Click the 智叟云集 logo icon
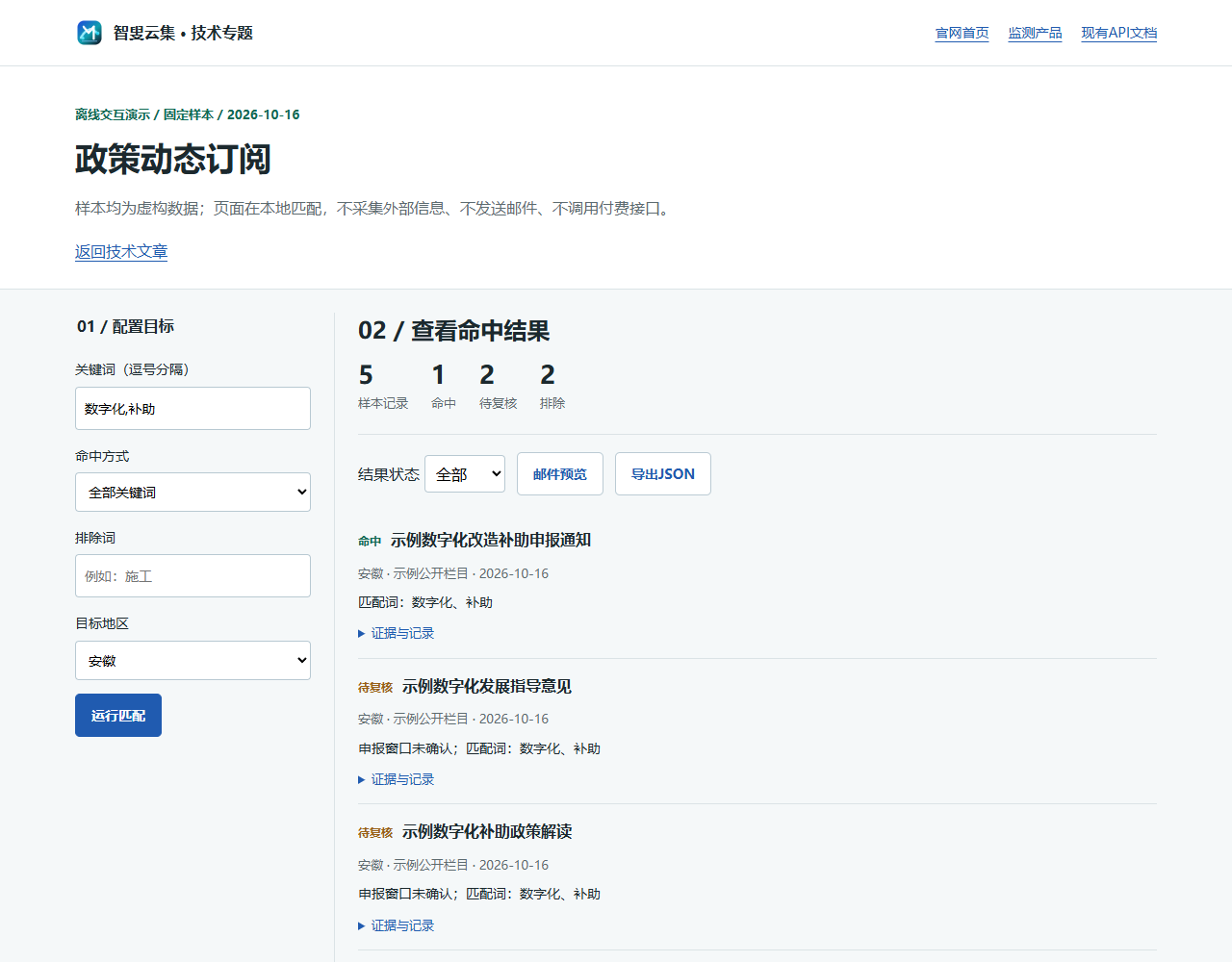The width and height of the screenshot is (1232, 962). tap(90, 33)
